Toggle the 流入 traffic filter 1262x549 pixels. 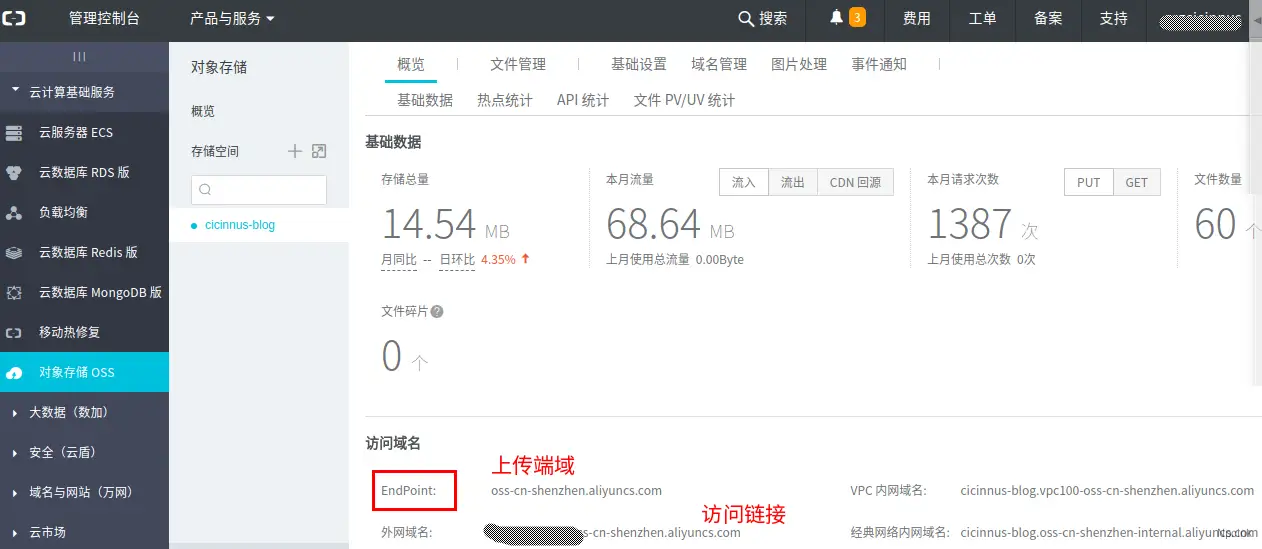click(x=743, y=182)
